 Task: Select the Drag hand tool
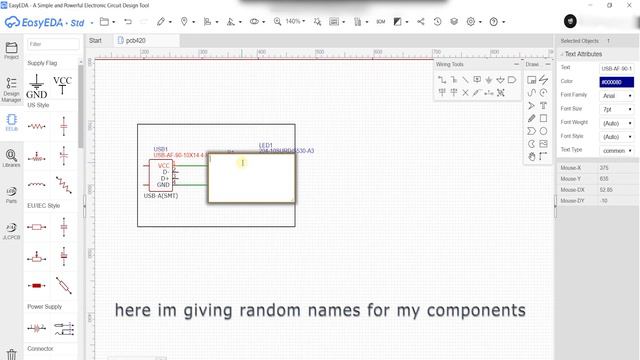click(531, 156)
